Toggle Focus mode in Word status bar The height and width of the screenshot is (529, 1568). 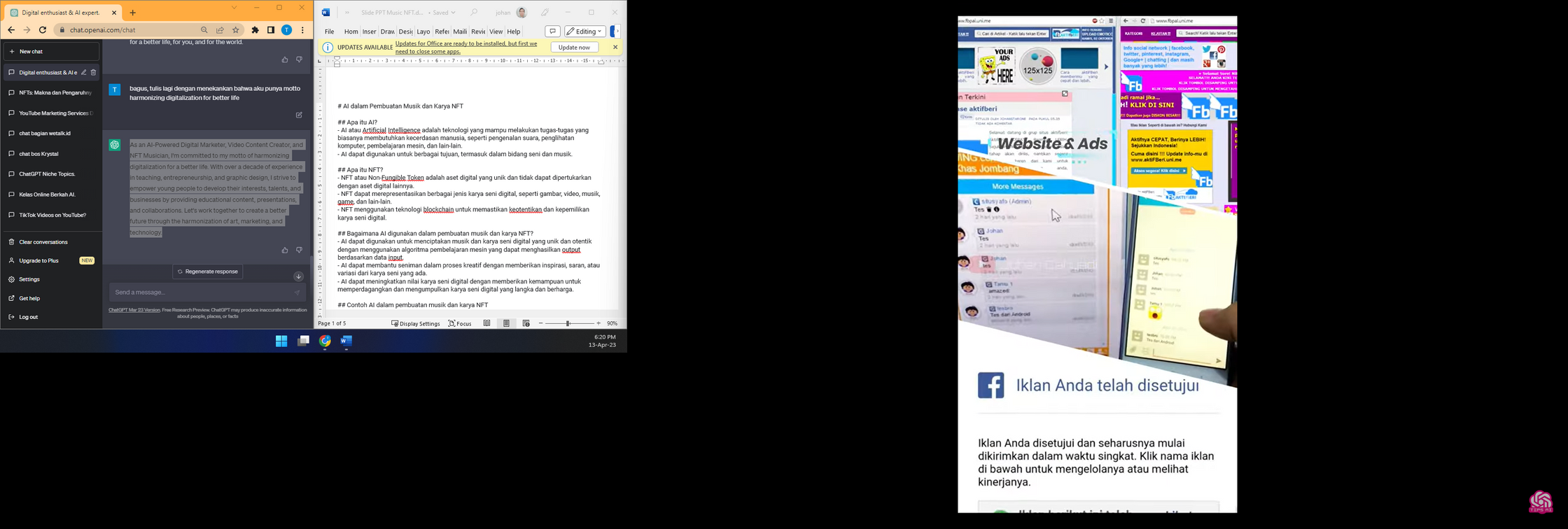click(x=460, y=324)
